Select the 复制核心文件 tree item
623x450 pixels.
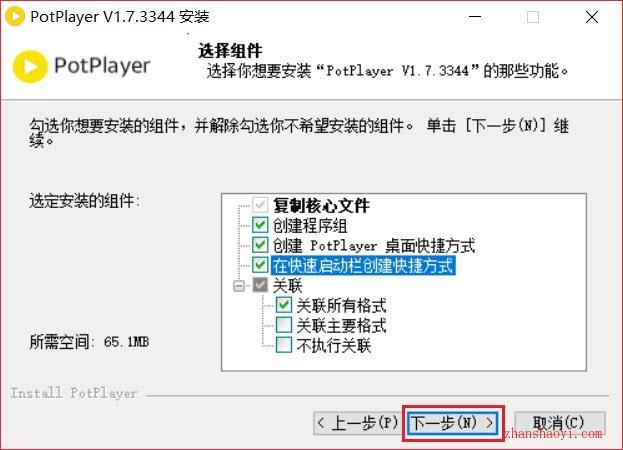coord(321,205)
